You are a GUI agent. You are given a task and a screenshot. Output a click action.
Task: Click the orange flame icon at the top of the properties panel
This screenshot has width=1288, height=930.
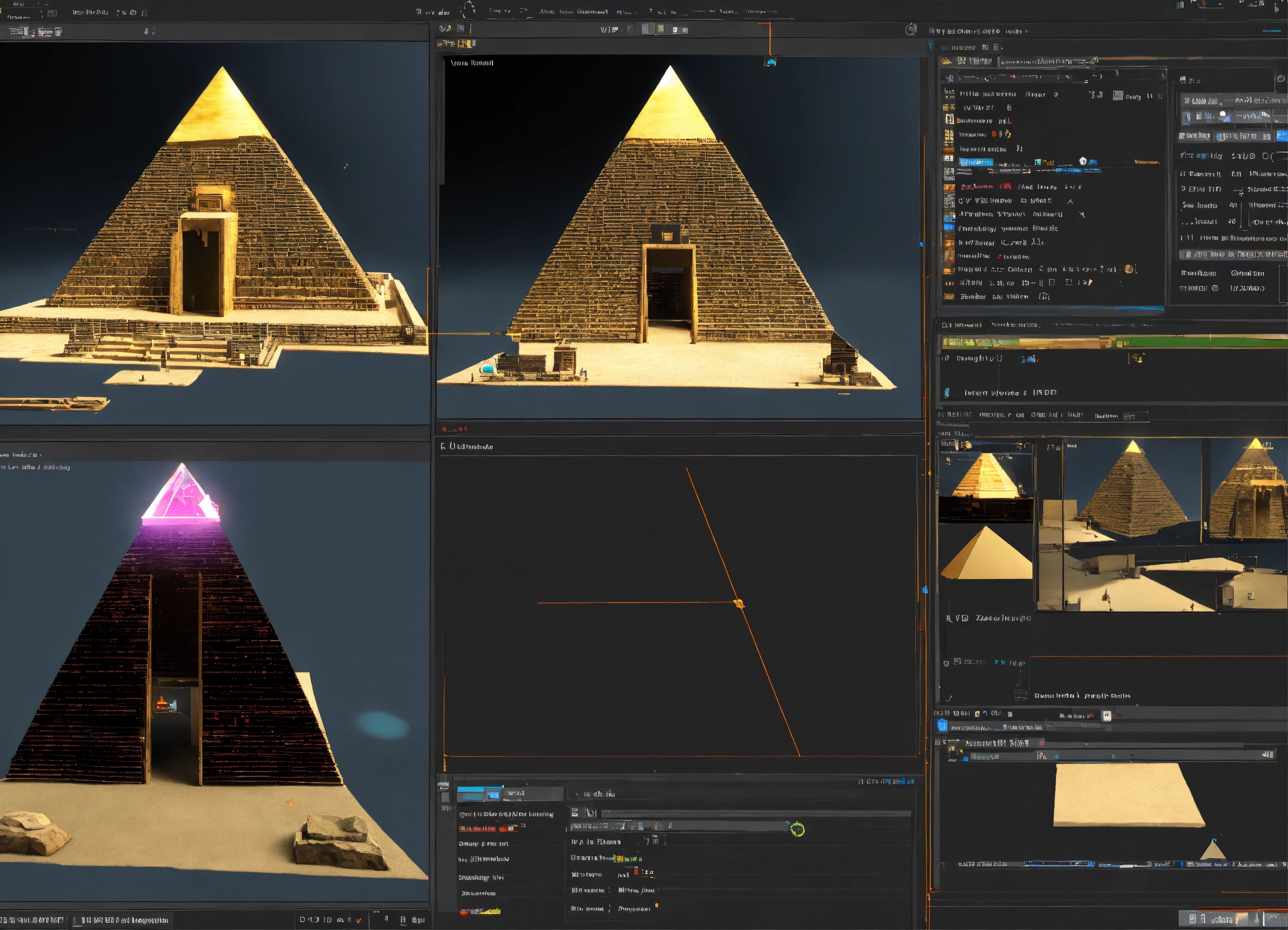[945, 61]
